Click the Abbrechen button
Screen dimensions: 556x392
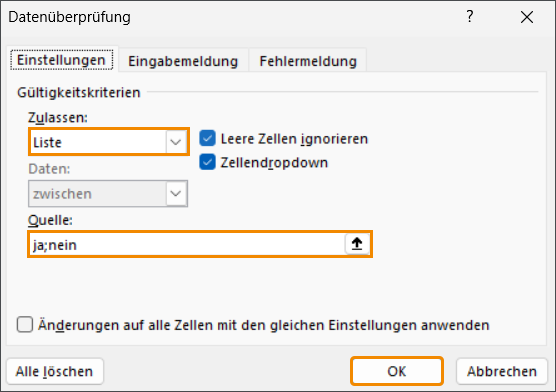(x=502, y=371)
